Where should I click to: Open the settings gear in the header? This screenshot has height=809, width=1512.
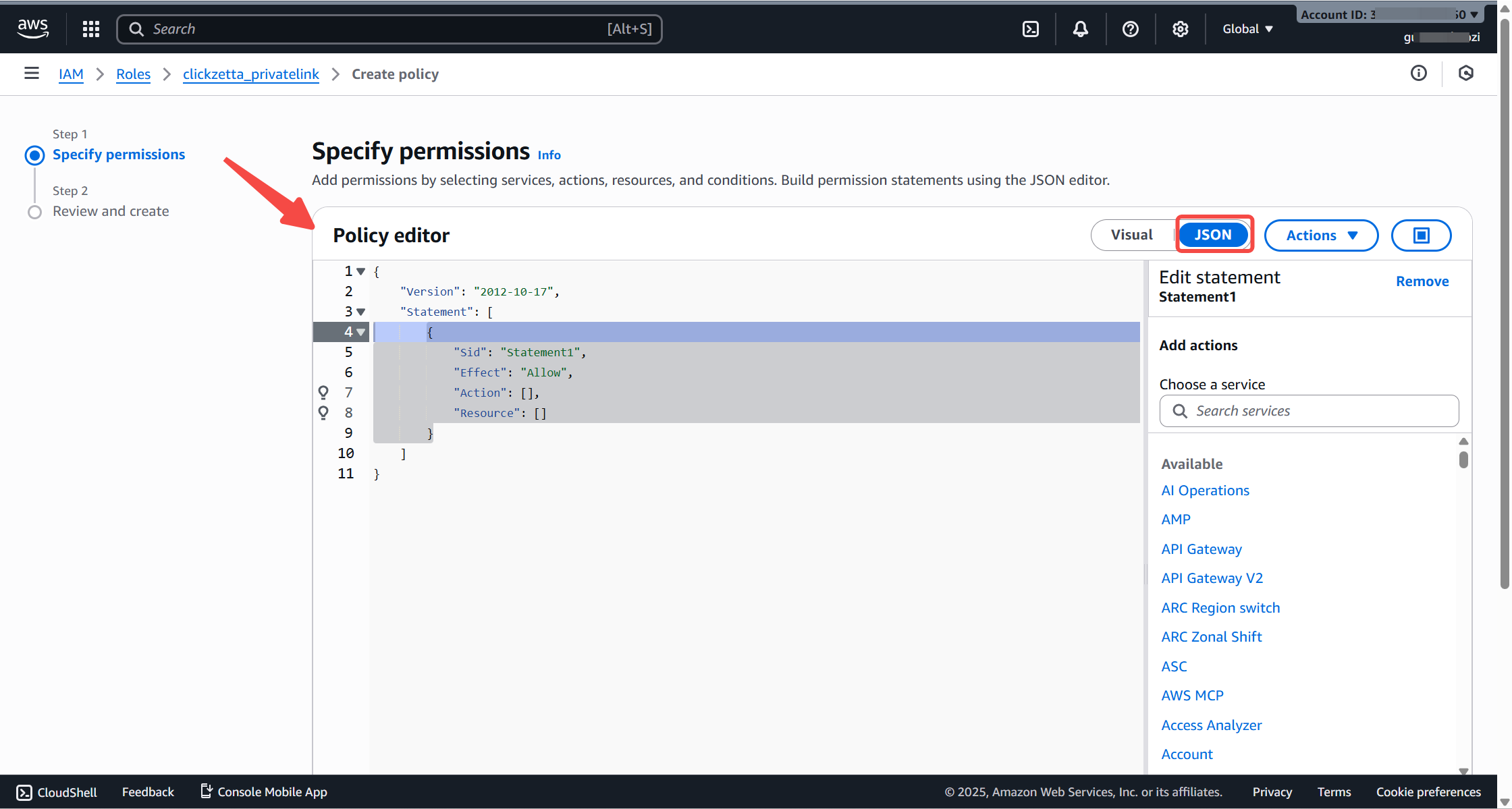(1180, 29)
